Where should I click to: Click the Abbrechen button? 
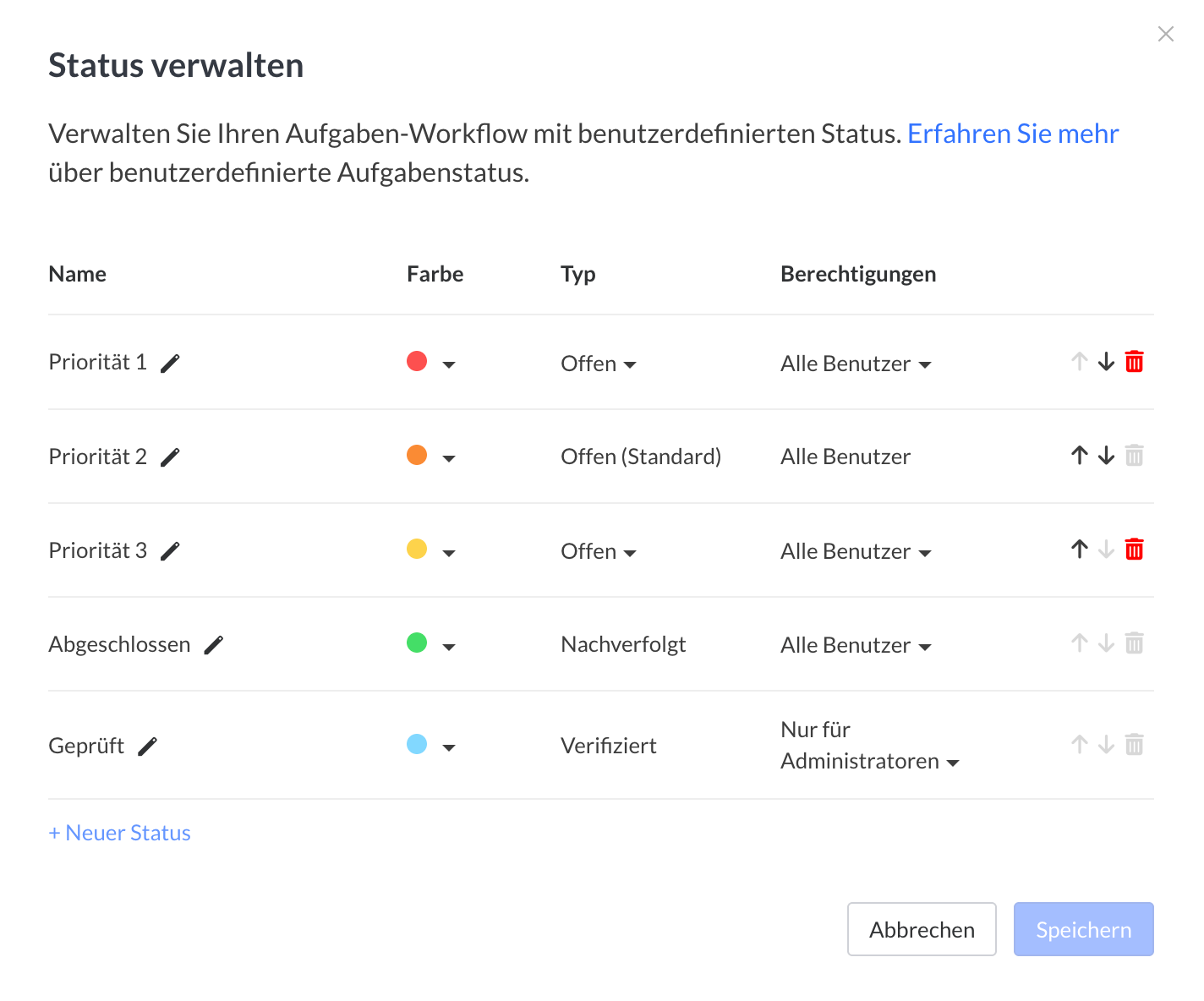[922, 929]
